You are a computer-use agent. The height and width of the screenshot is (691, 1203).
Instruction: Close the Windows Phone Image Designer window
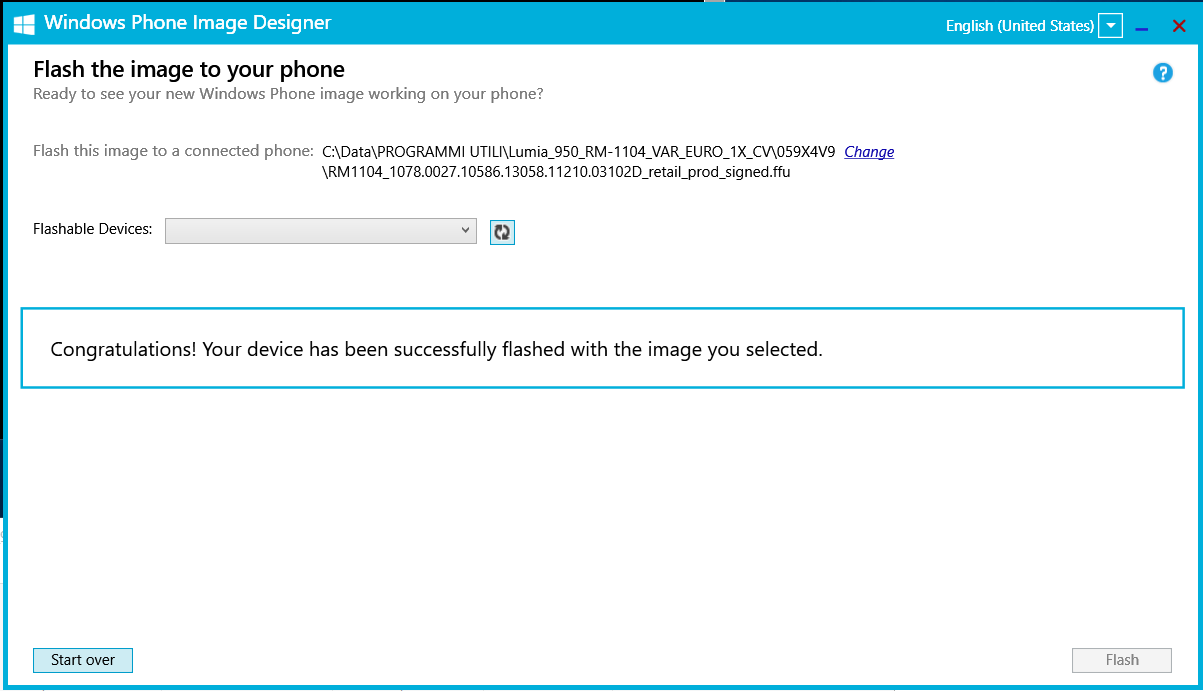[1179, 26]
